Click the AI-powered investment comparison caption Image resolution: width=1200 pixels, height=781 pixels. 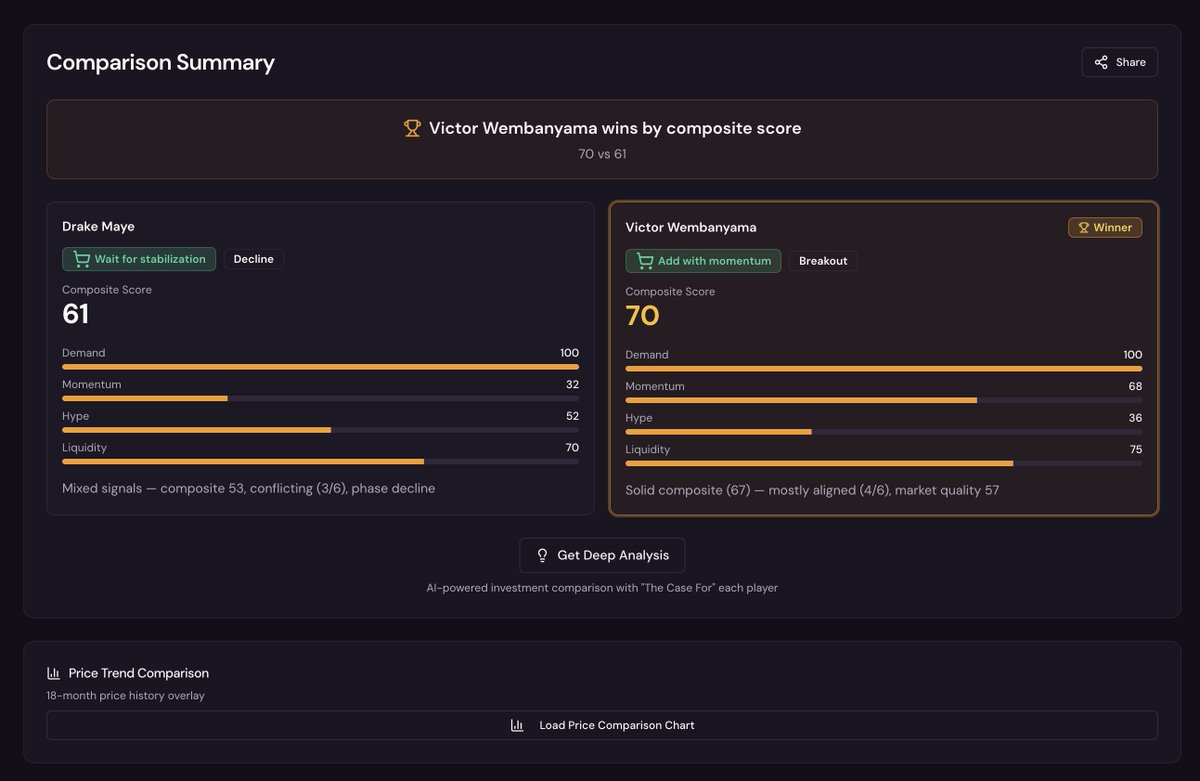pos(602,588)
